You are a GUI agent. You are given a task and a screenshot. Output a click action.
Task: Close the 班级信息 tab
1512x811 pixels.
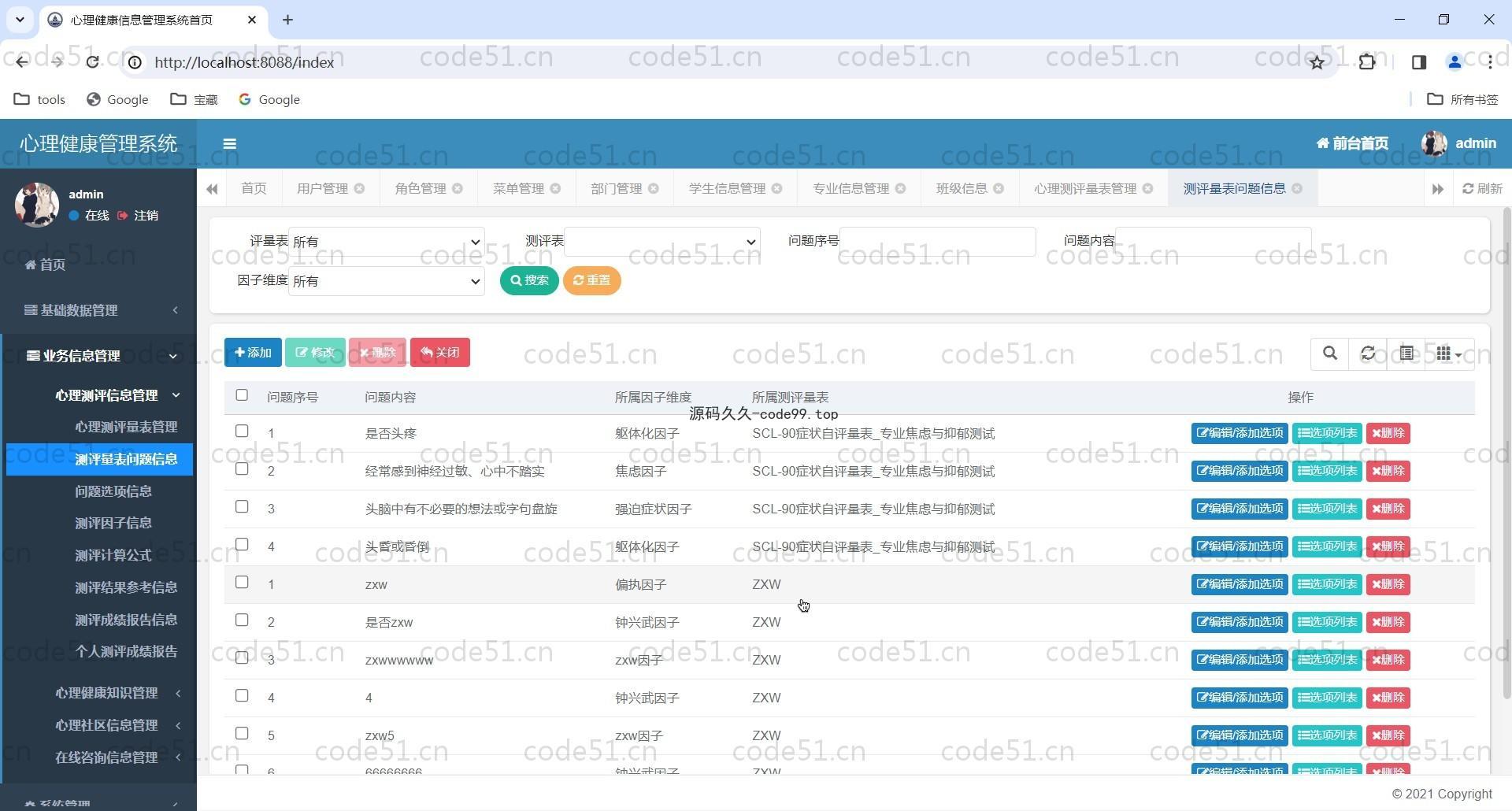point(999,188)
